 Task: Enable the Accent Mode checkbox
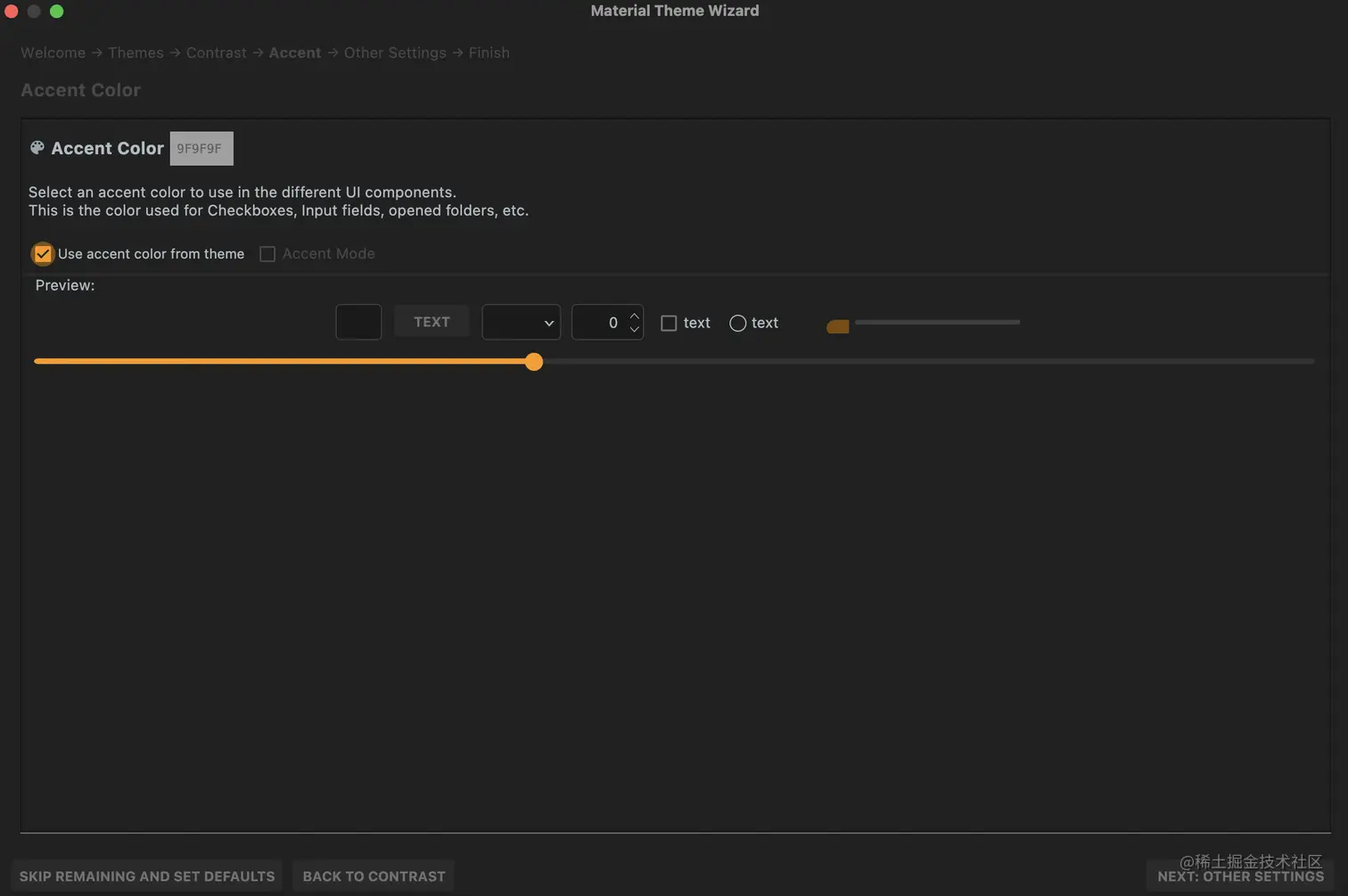267,254
